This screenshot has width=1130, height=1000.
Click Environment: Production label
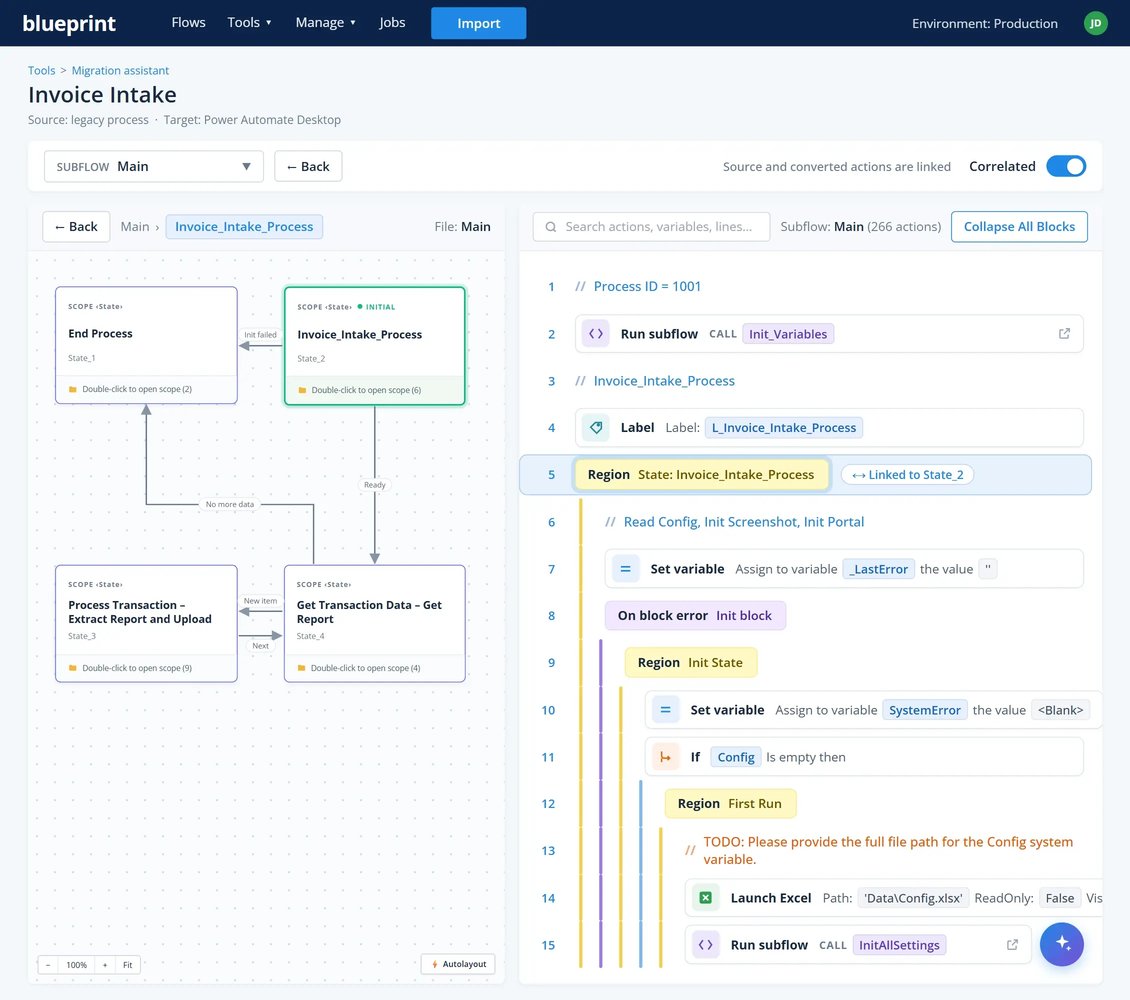(984, 23)
